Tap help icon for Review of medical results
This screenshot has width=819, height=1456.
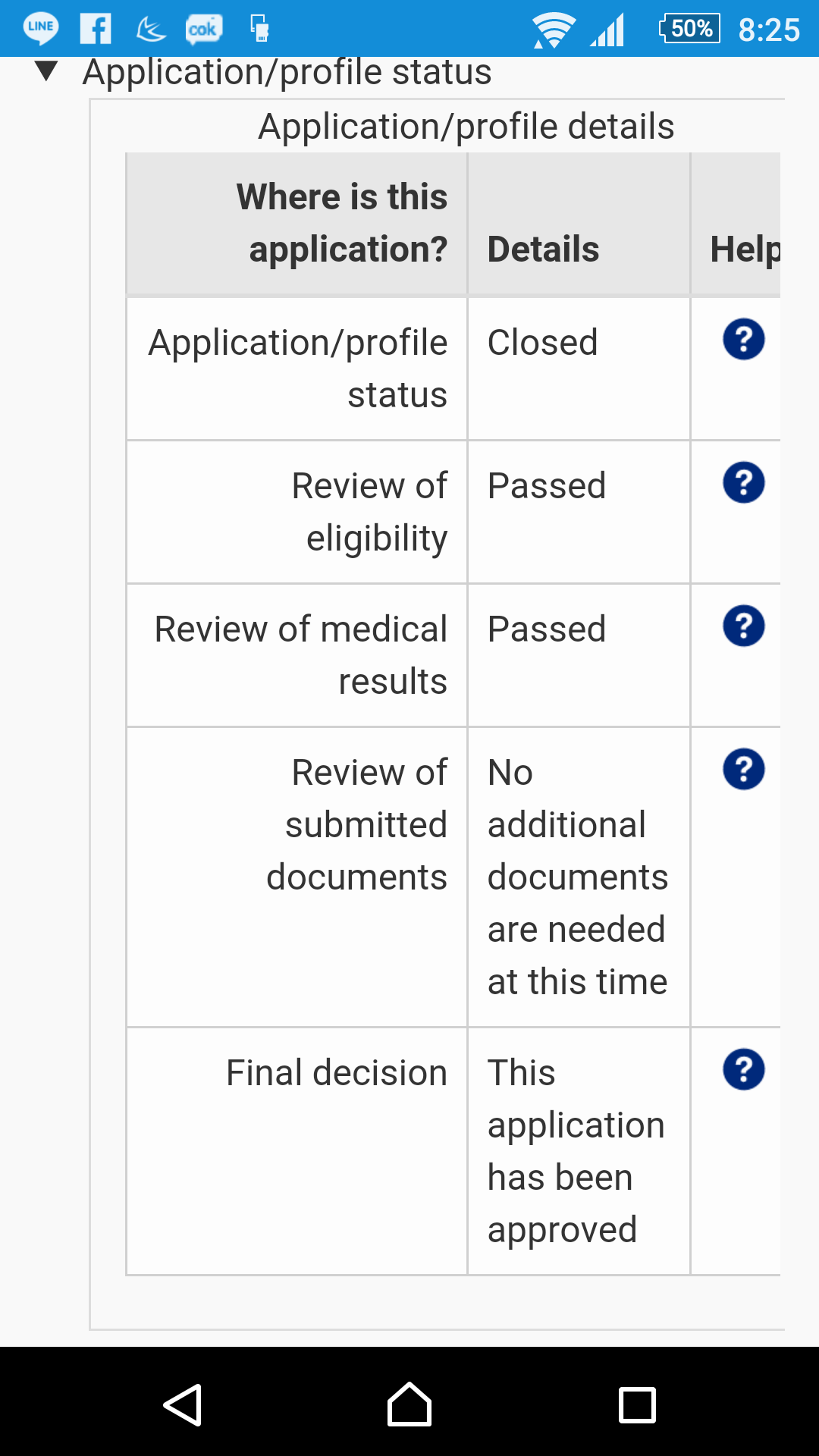743,626
